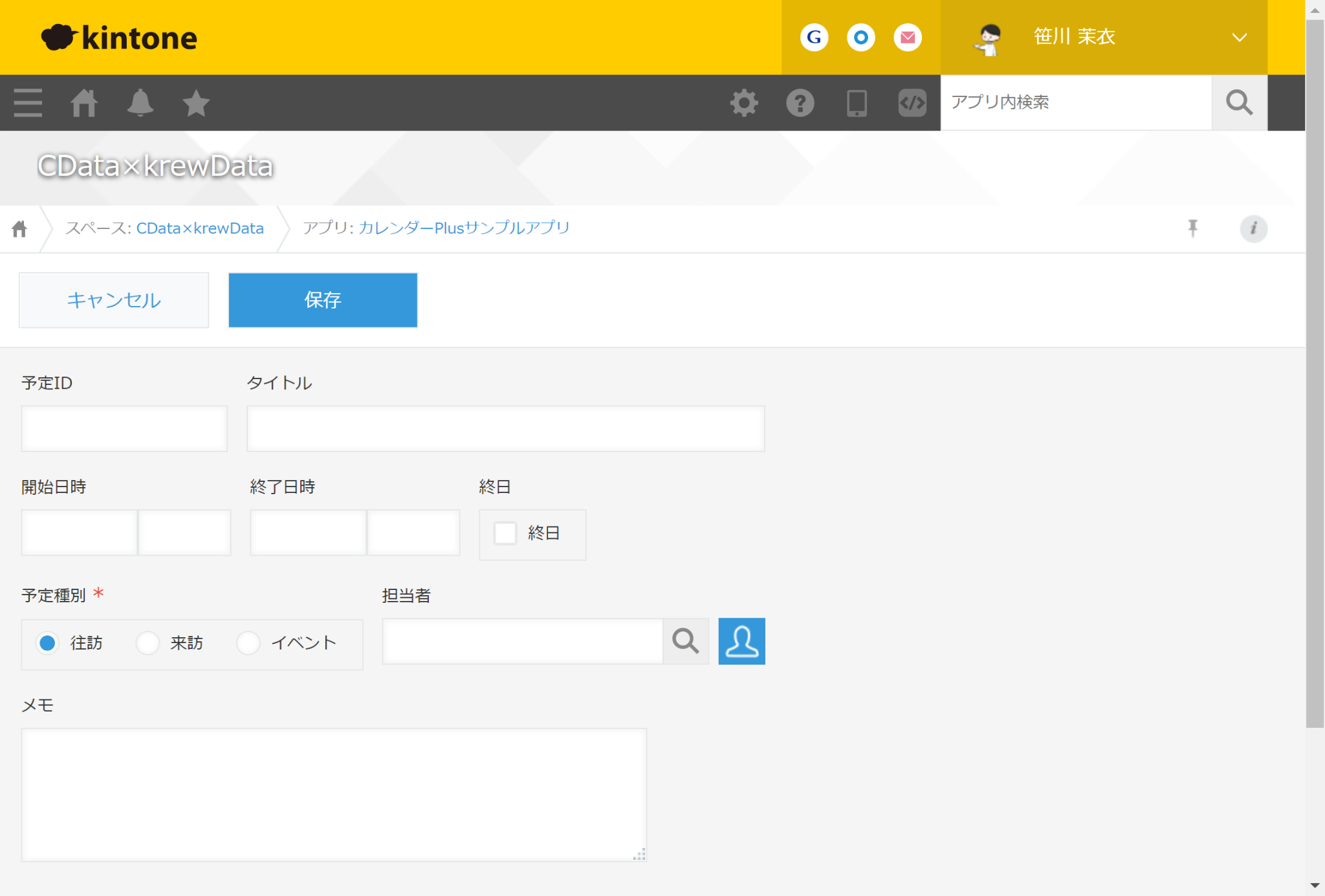Open the favorites star menu
Image resolution: width=1325 pixels, height=896 pixels.
pyautogui.click(x=195, y=102)
